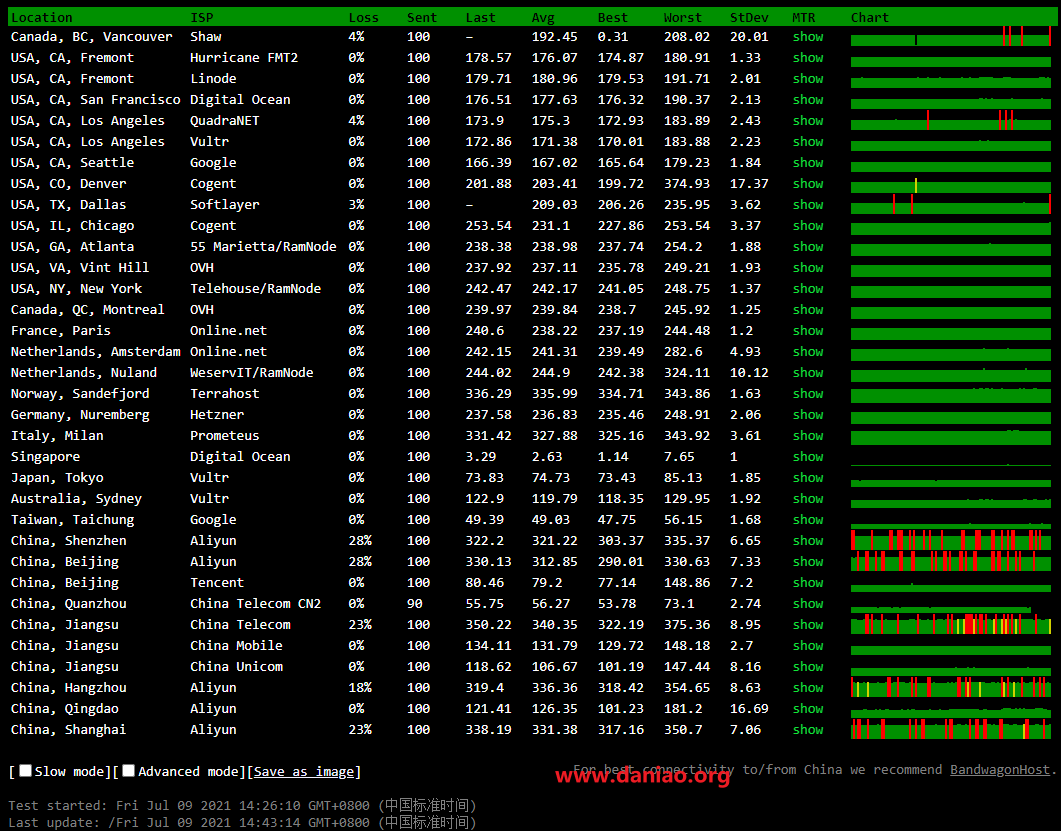Image resolution: width=1061 pixels, height=831 pixels.
Task: Click the Save as image link
Action: coord(304,771)
